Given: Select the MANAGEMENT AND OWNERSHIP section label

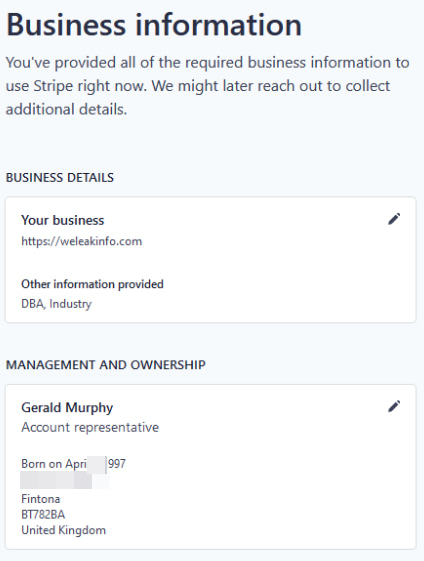Looking at the screenshot, I should point(106,365).
